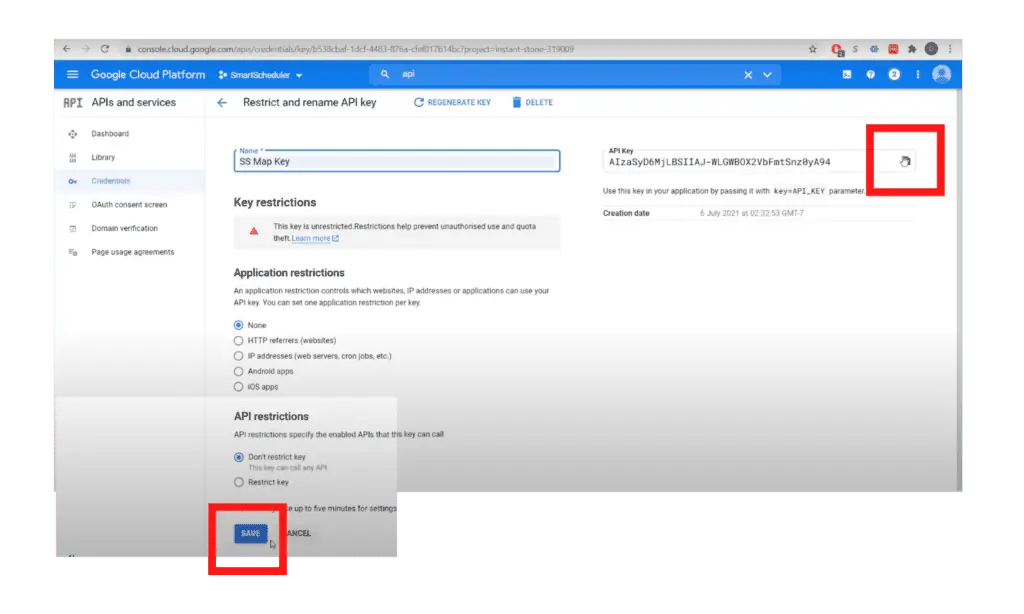
Task: Bookmark this page with the star icon
Action: 811,49
